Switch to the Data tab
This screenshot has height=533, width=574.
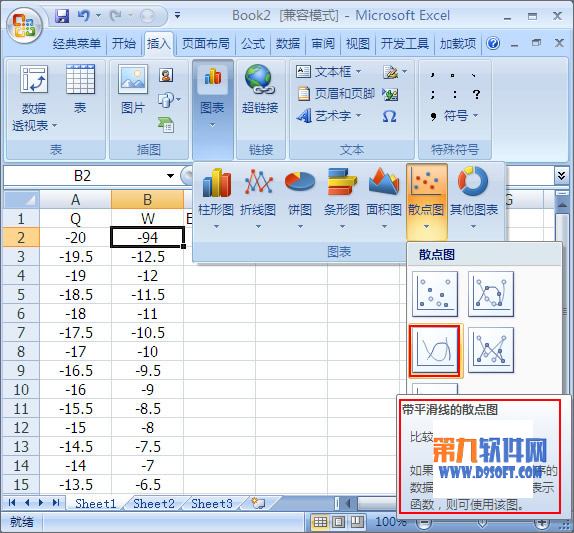pos(288,44)
